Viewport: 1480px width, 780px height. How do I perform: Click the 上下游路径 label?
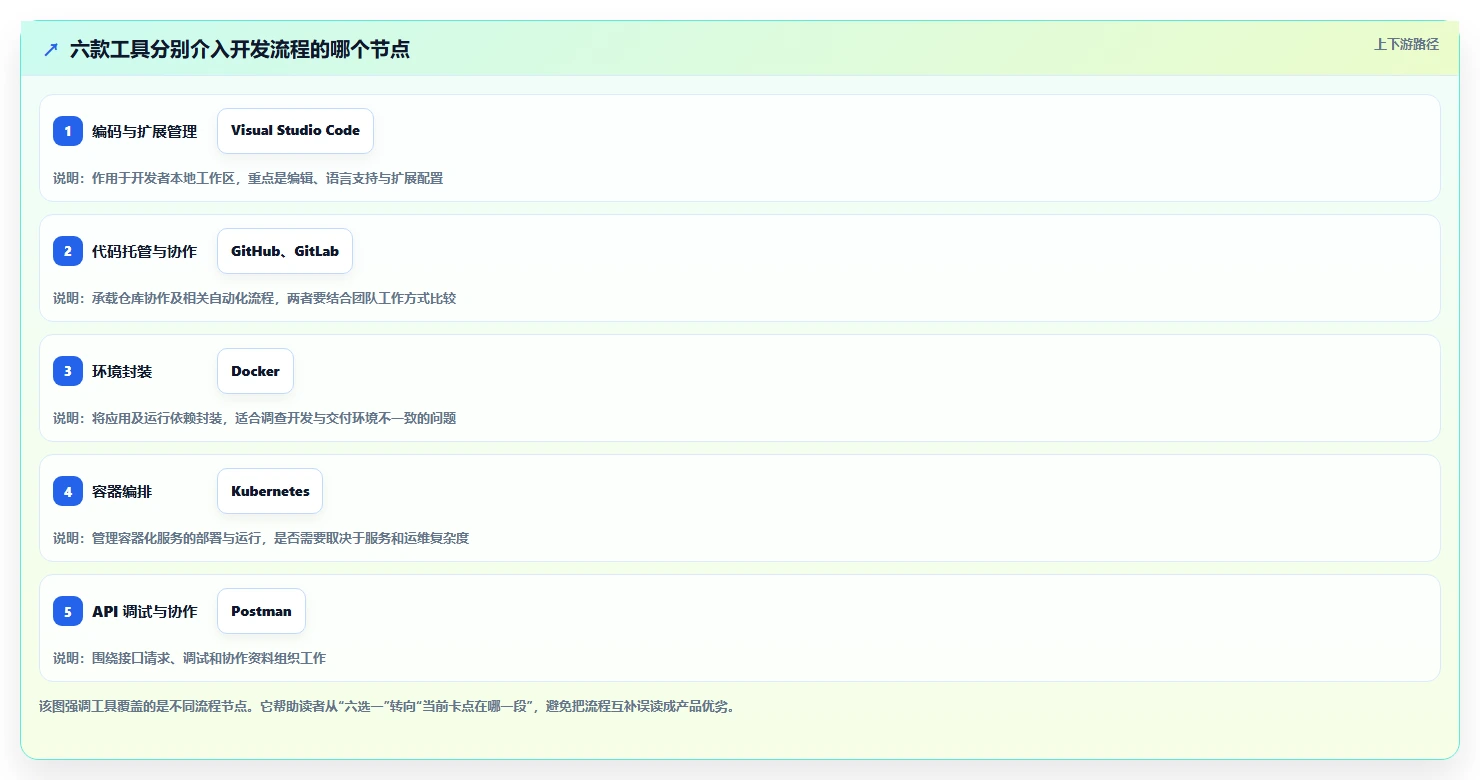coord(1406,44)
